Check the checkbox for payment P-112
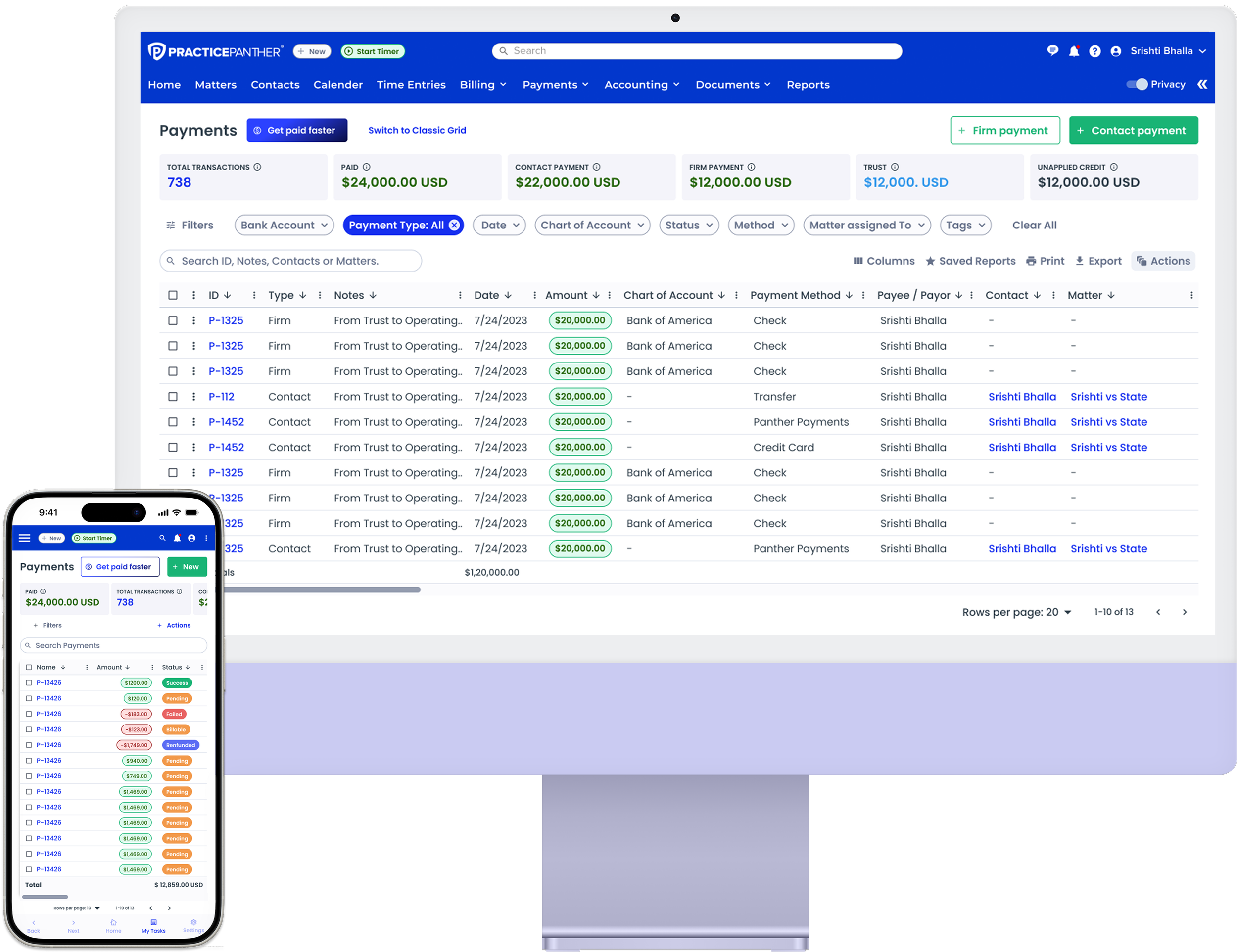This screenshot has width=1237, height=952. [173, 396]
